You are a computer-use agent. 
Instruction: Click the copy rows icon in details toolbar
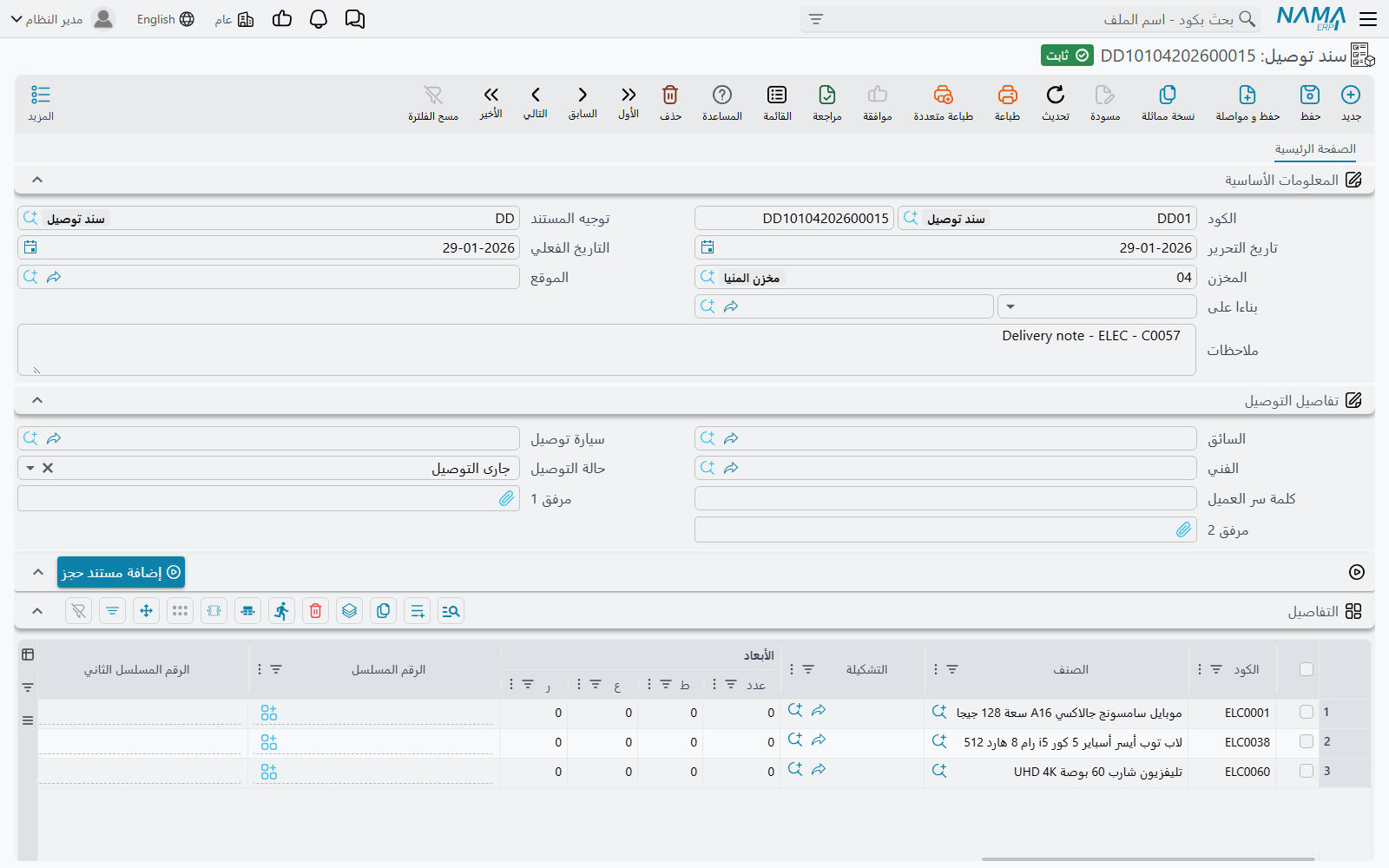click(383, 611)
